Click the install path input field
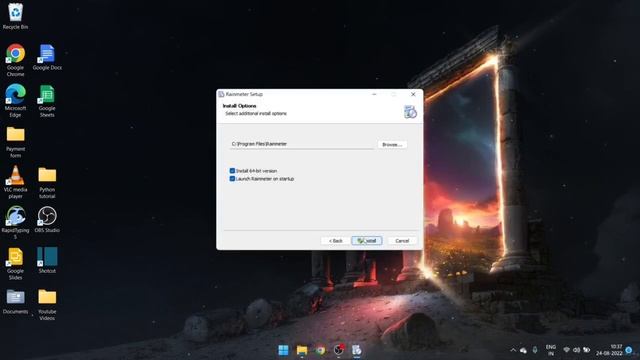This screenshot has height=360, width=640. 302,144
